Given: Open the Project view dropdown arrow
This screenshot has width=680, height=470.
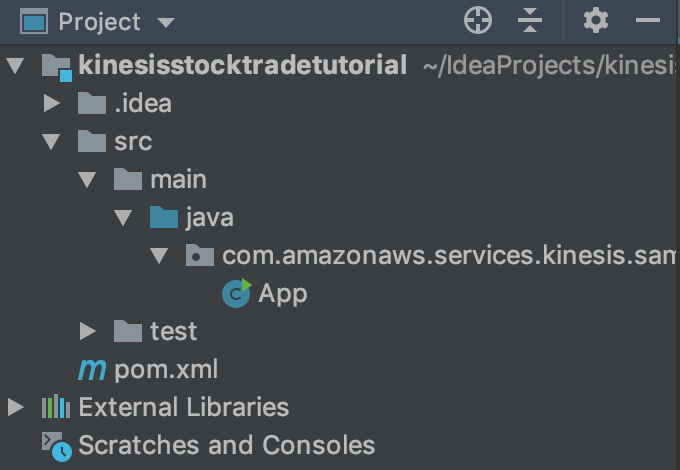Looking at the screenshot, I should [166, 22].
